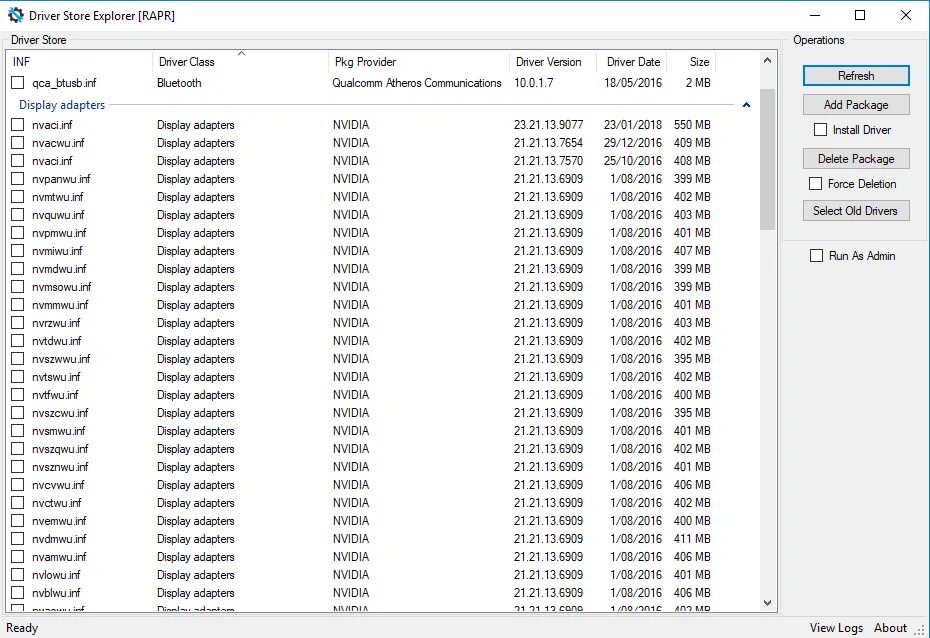Minimize the Driver Store Explorer window

[x=816, y=15]
